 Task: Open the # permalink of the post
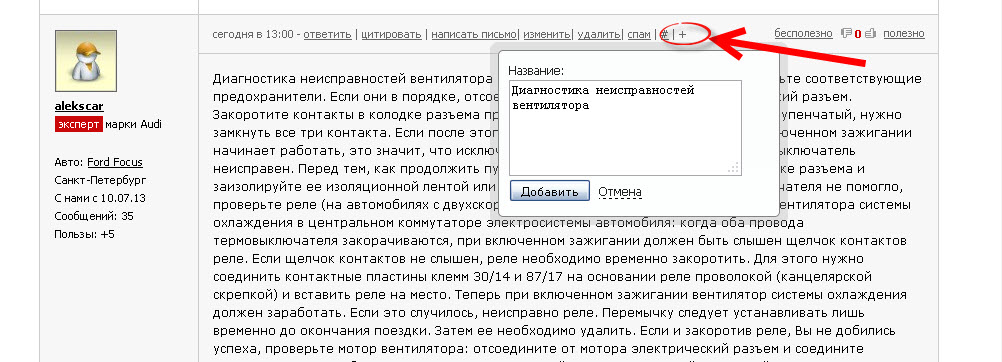point(665,35)
